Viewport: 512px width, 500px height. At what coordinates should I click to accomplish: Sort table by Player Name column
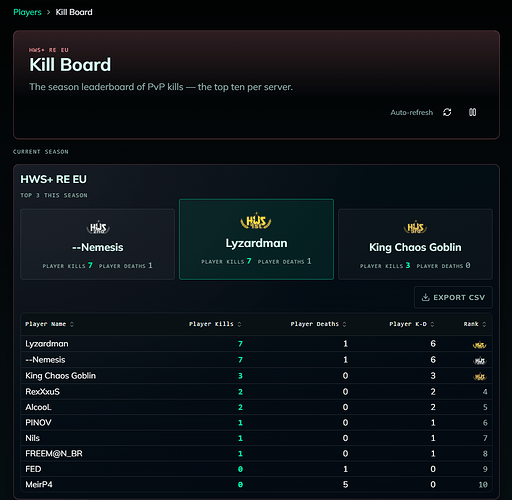click(49, 324)
